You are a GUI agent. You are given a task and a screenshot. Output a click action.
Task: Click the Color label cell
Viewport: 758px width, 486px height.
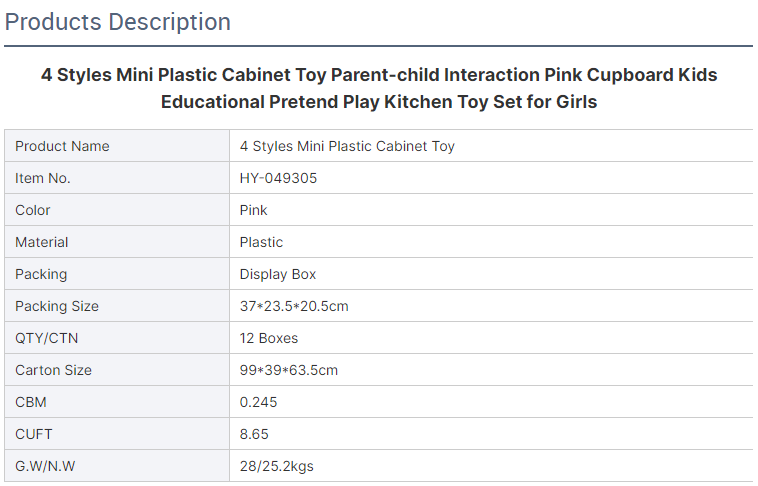pyautogui.click(x=117, y=210)
